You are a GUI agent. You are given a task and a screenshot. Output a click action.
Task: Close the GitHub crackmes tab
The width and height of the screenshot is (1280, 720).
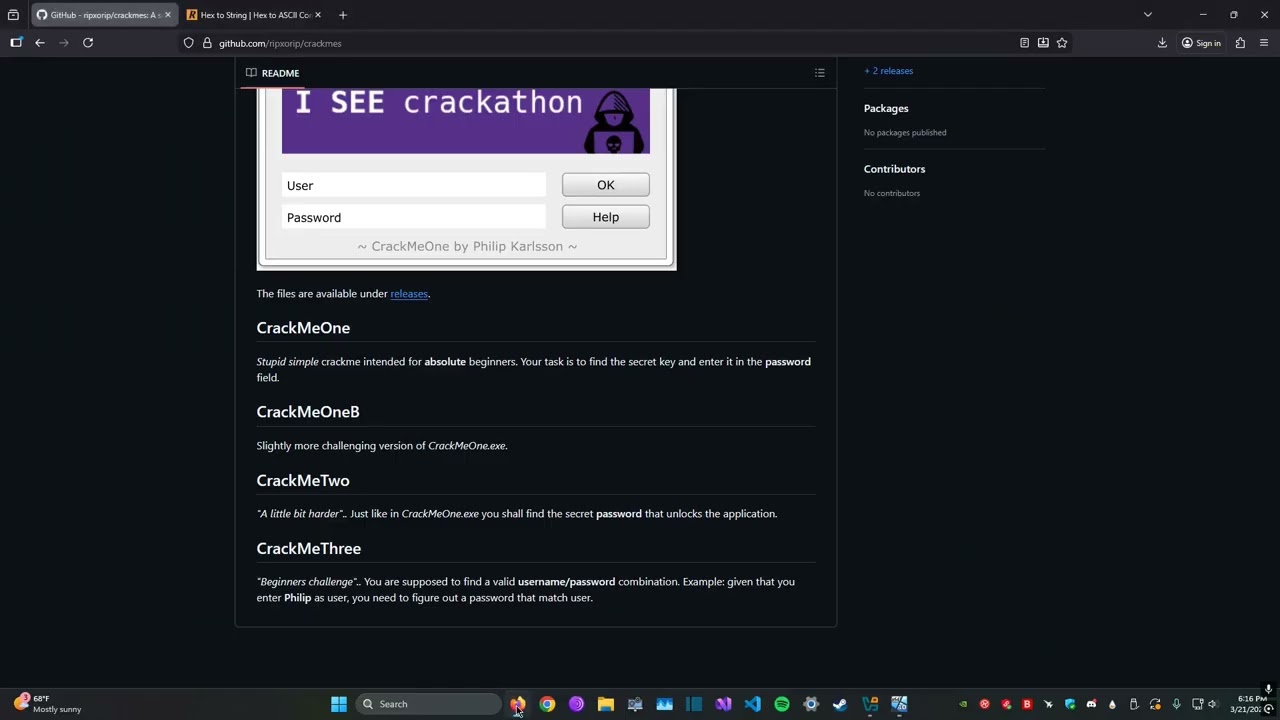coord(167,15)
